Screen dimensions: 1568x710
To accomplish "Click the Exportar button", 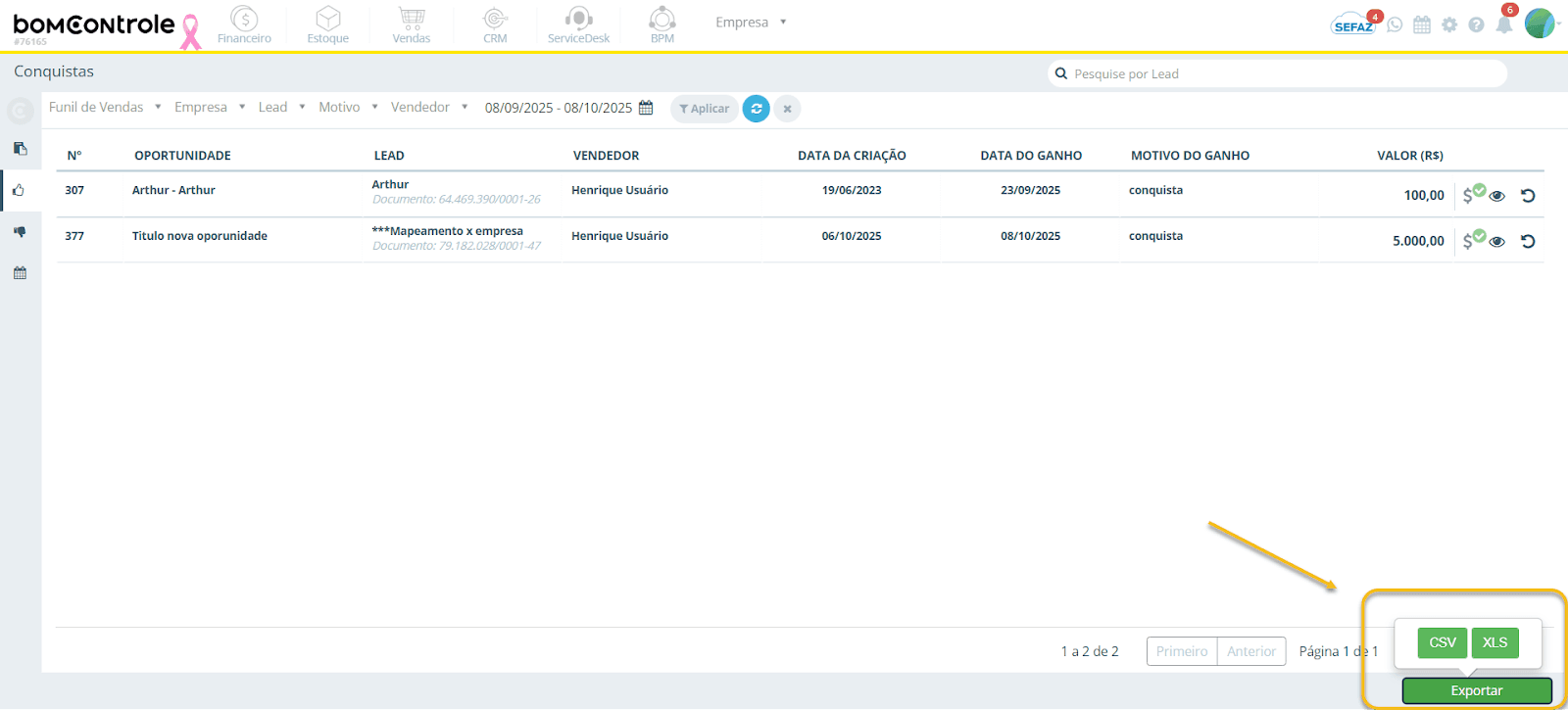I will [1477, 690].
